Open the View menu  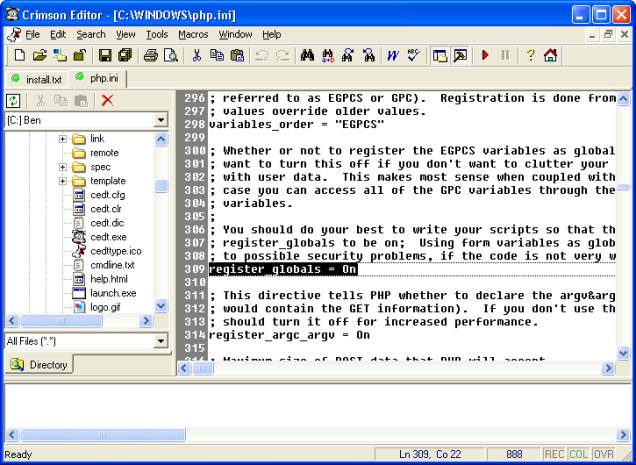point(126,35)
